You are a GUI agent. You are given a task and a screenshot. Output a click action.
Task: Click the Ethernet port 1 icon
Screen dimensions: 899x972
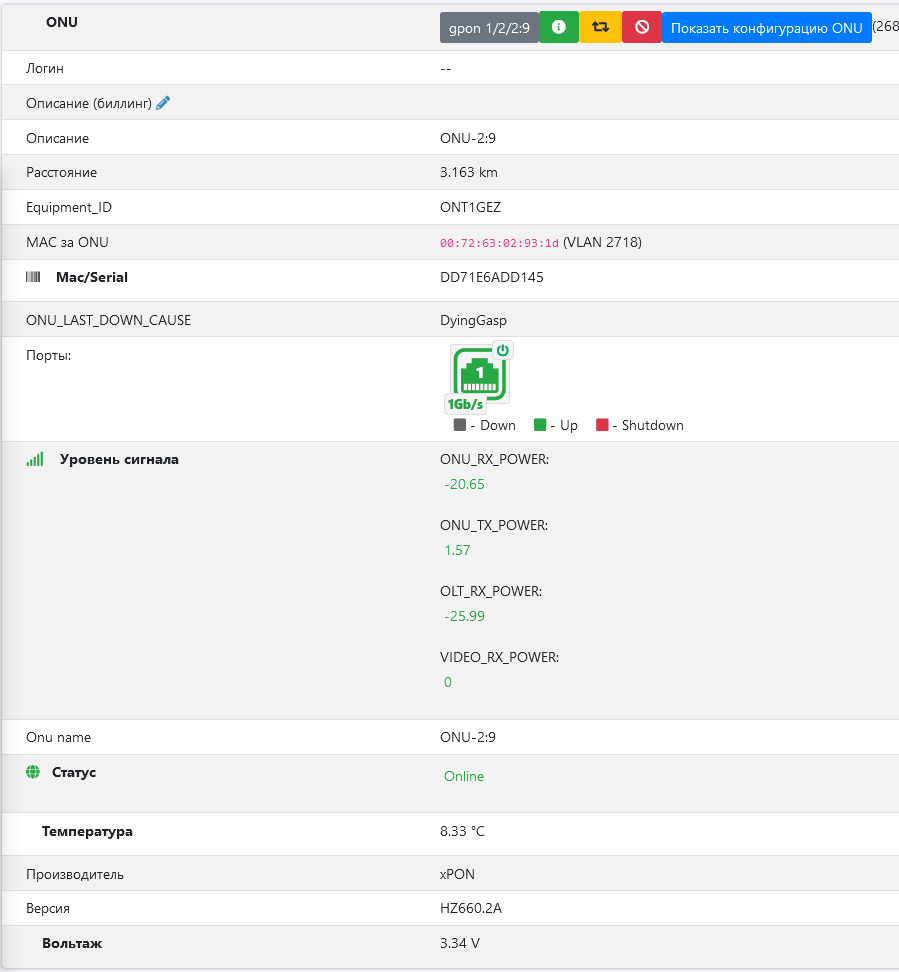pyautogui.click(x=479, y=374)
